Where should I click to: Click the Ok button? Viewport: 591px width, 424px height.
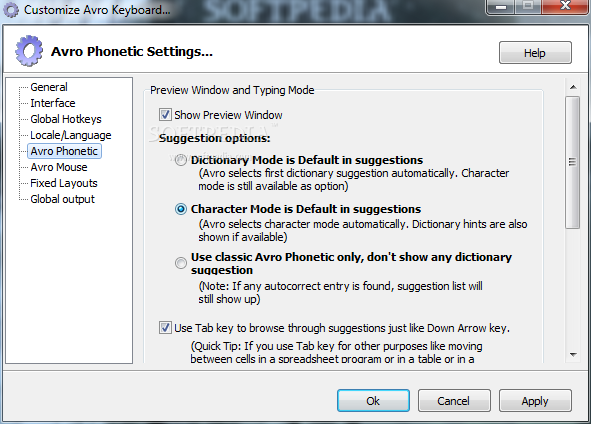(373, 401)
